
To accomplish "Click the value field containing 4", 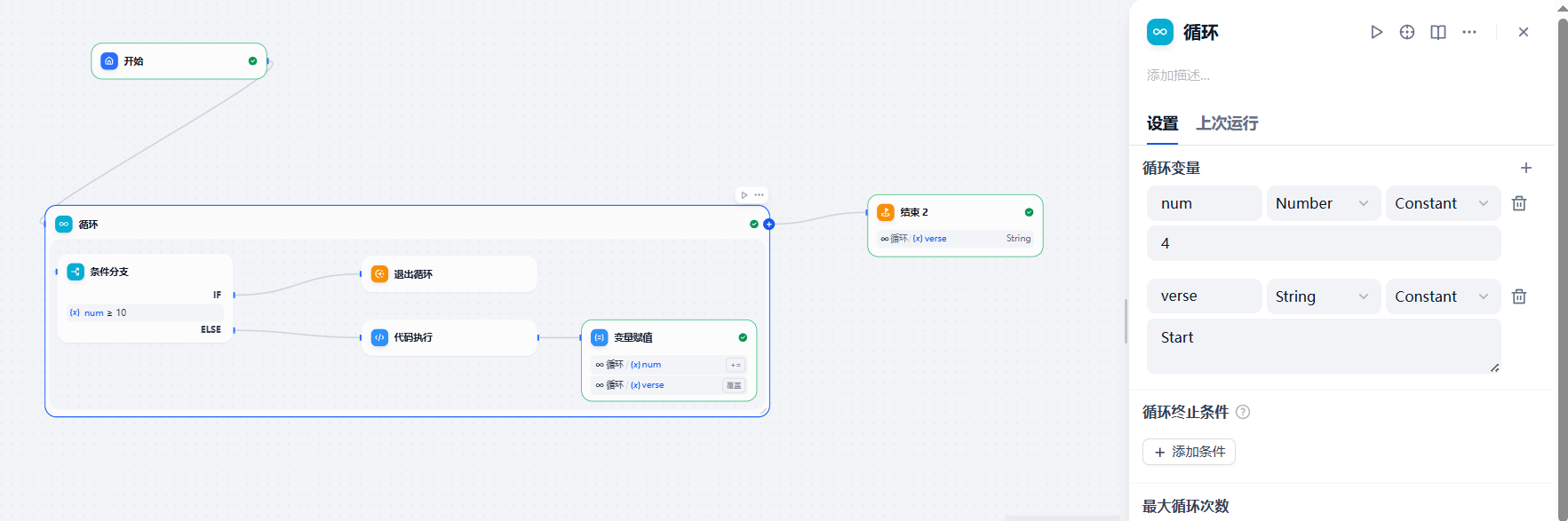I will pos(1324,243).
